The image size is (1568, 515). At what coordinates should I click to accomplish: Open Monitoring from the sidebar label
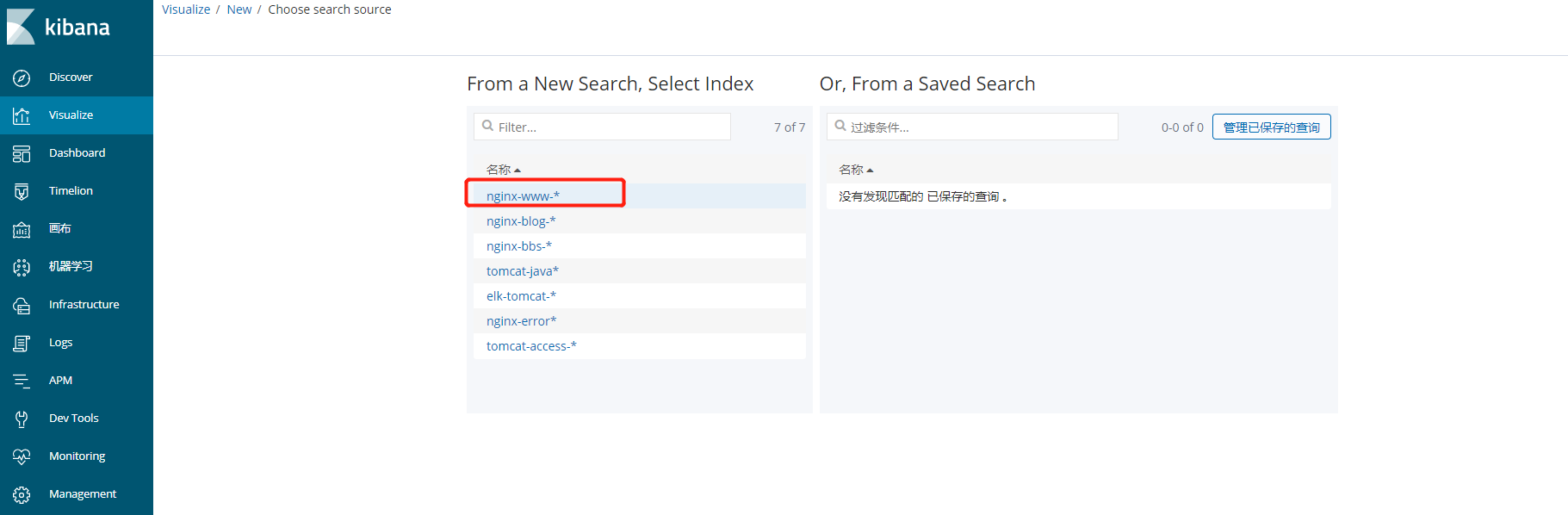pos(77,456)
